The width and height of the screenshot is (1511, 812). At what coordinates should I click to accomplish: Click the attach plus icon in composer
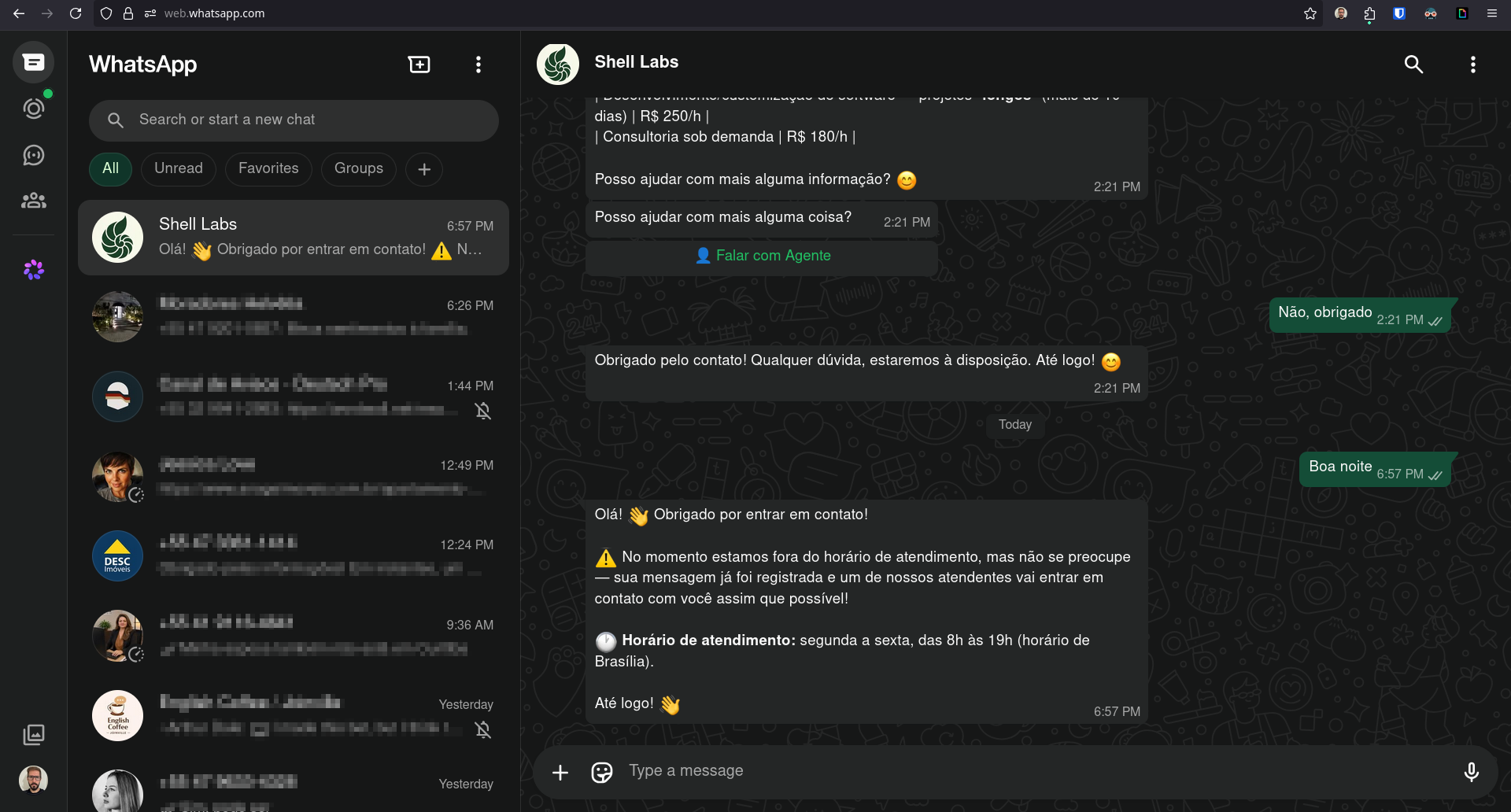(x=560, y=773)
